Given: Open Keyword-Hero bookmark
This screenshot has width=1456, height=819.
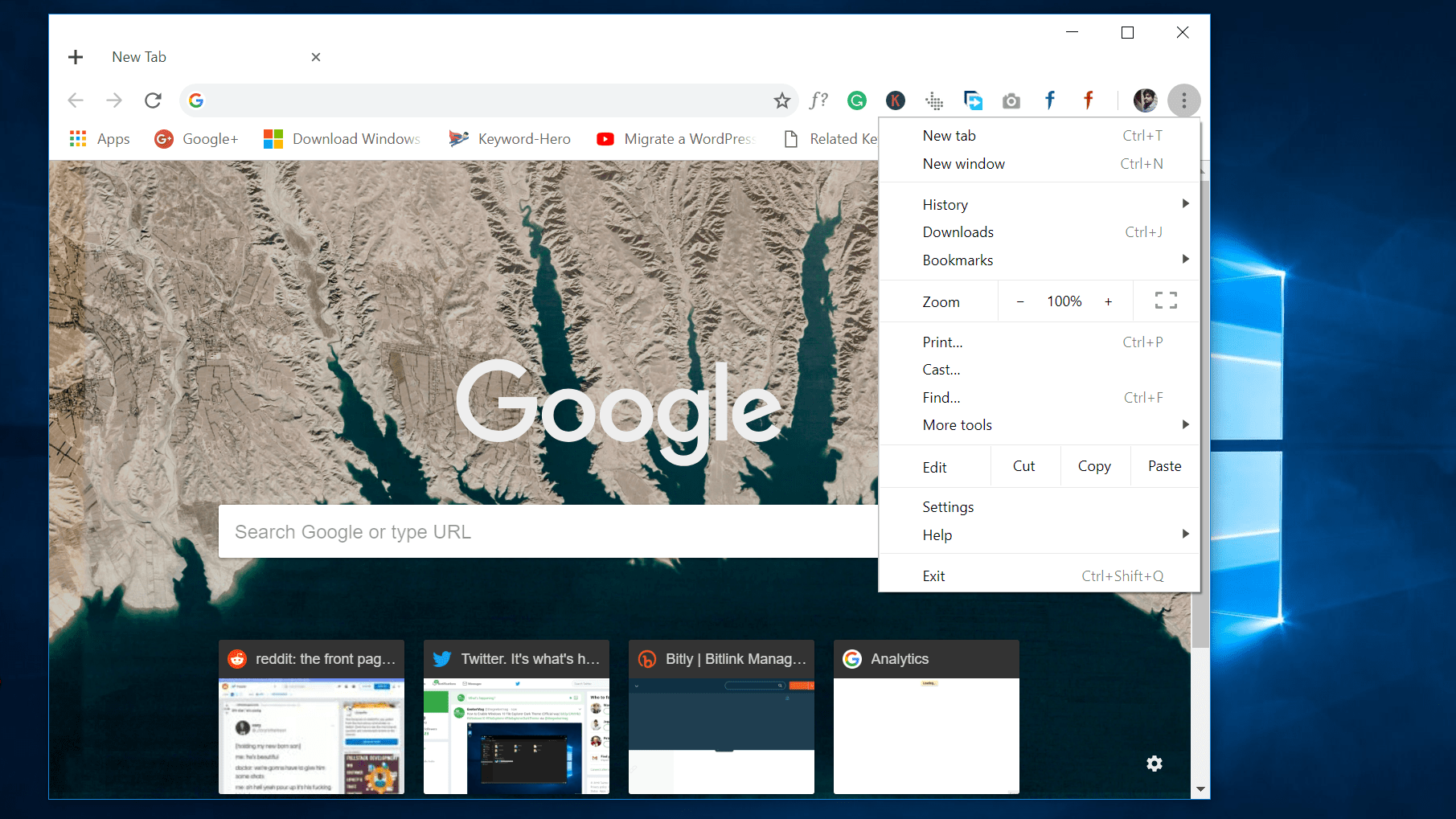Looking at the screenshot, I should [510, 139].
